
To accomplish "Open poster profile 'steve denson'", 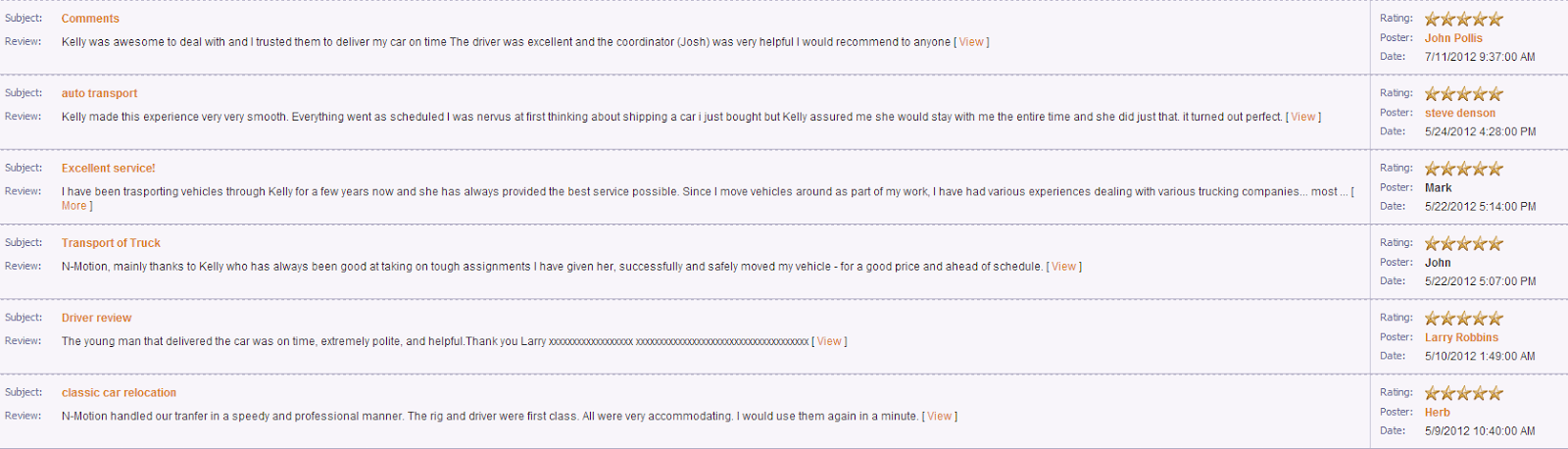I will (1459, 113).
